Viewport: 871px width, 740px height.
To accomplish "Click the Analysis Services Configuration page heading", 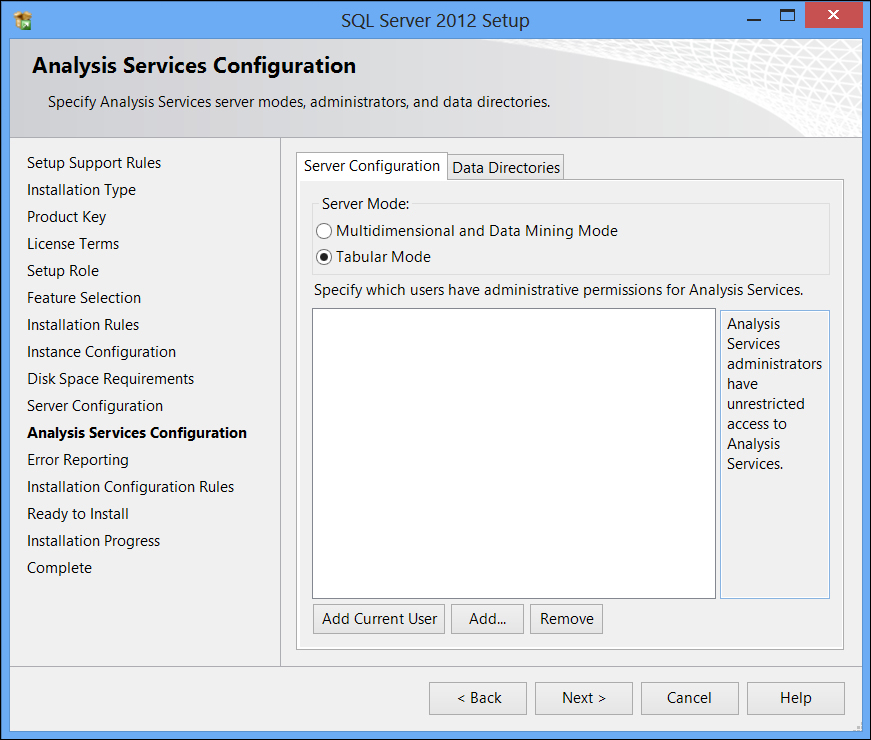I will point(194,66).
